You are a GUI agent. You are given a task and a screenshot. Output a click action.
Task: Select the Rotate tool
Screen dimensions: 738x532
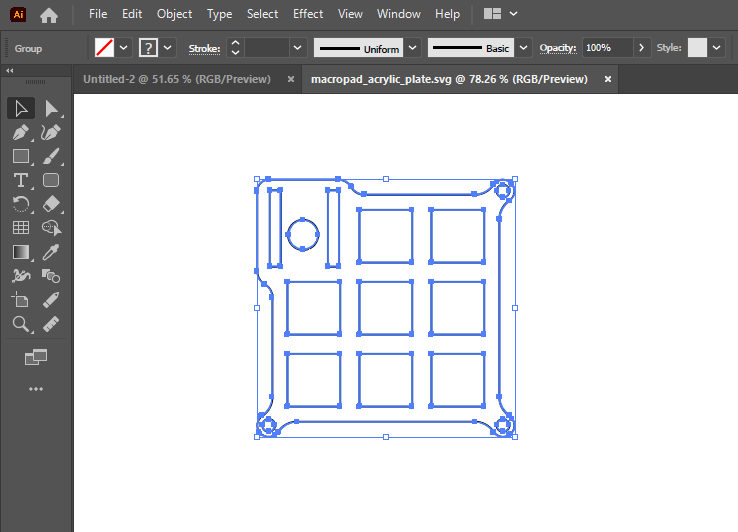click(20, 204)
